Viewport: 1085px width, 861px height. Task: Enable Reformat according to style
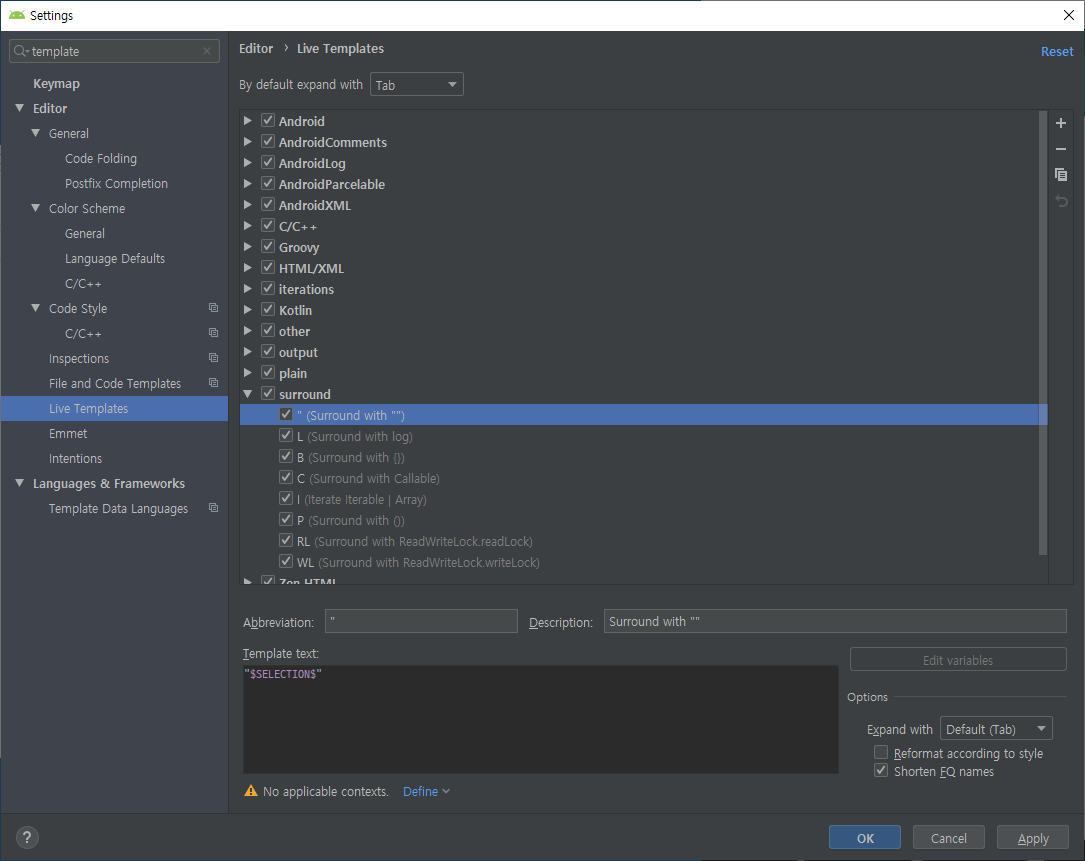tap(881, 752)
